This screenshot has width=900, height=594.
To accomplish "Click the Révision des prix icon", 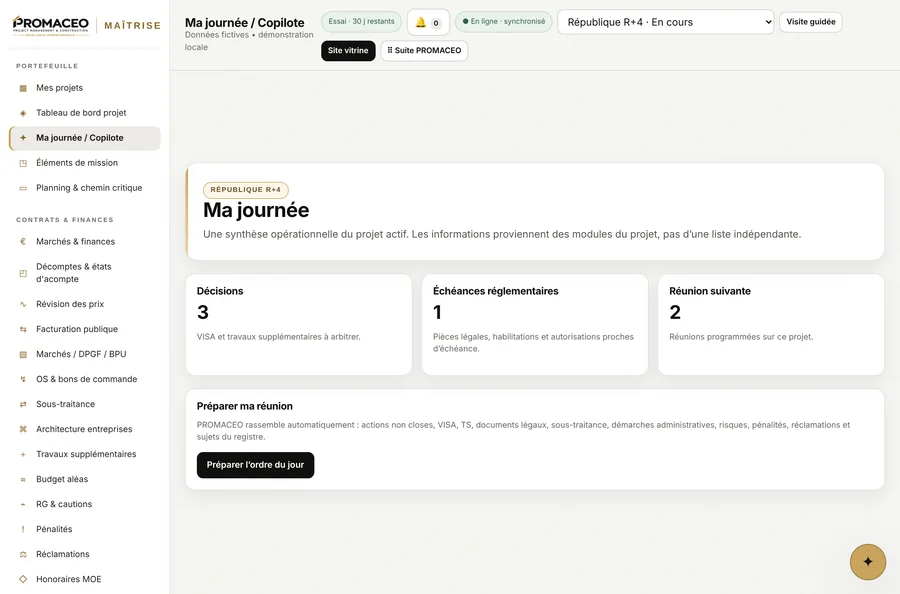I will (x=23, y=304).
